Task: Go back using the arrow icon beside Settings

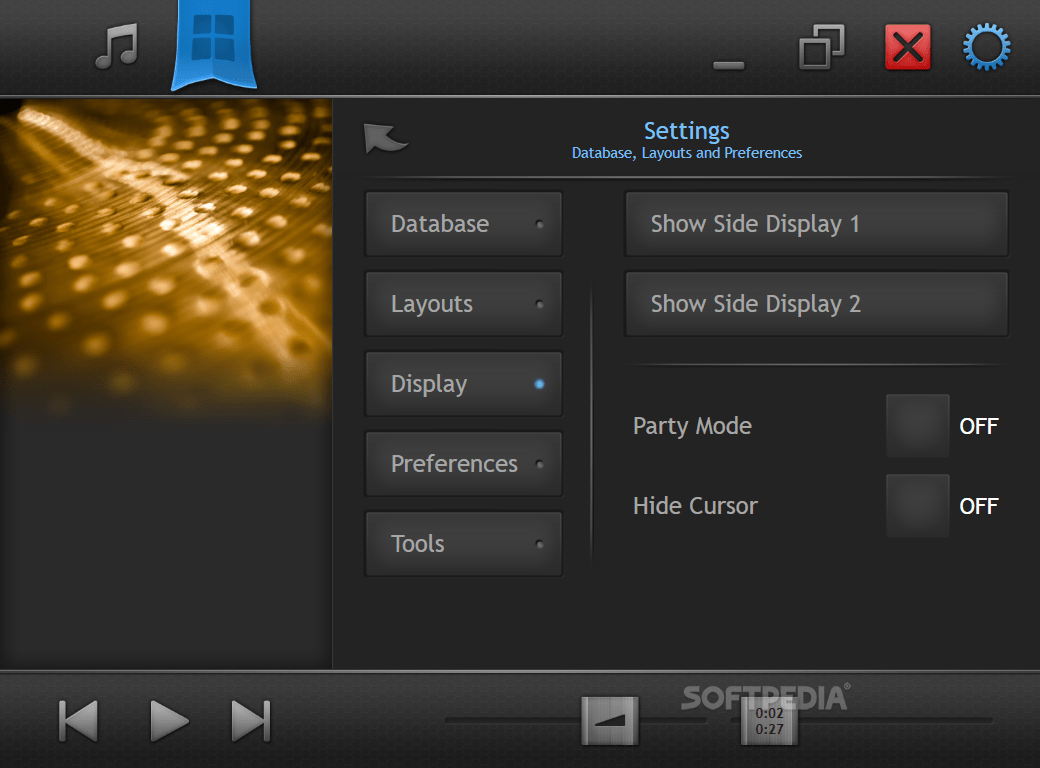Action: click(x=385, y=139)
